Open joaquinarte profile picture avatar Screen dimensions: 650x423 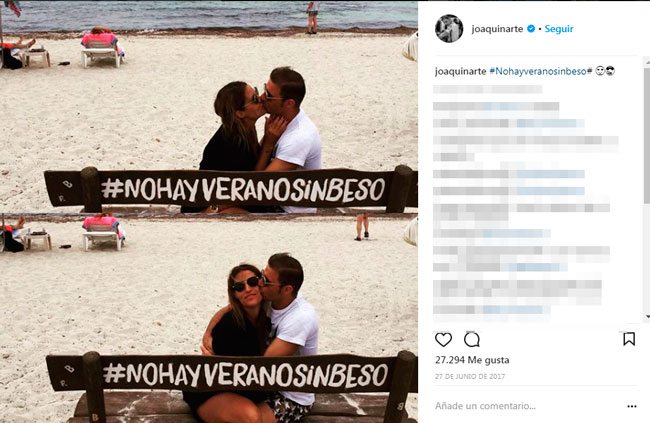pyautogui.click(x=449, y=29)
